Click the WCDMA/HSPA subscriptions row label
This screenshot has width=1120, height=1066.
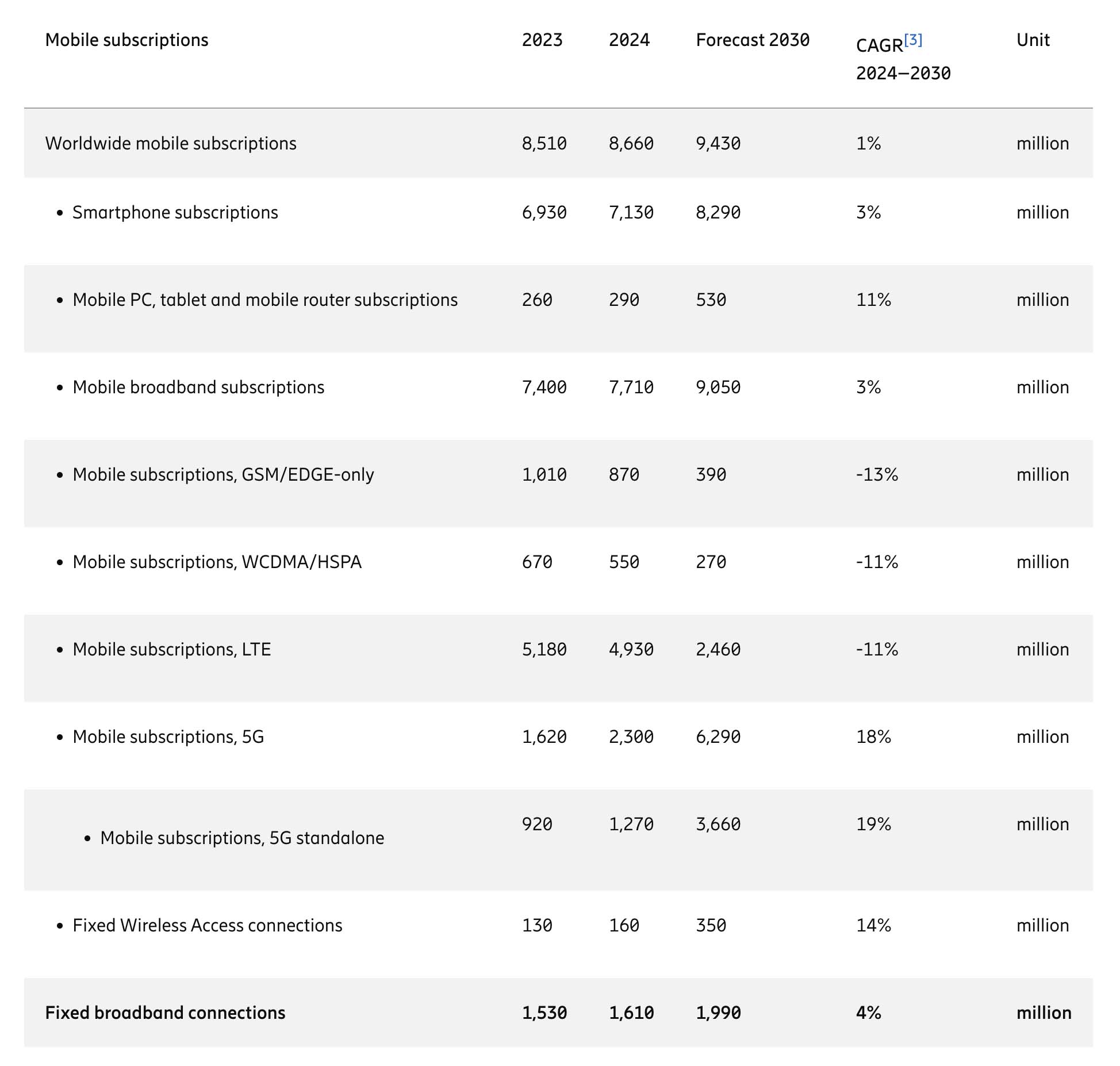pos(217,562)
